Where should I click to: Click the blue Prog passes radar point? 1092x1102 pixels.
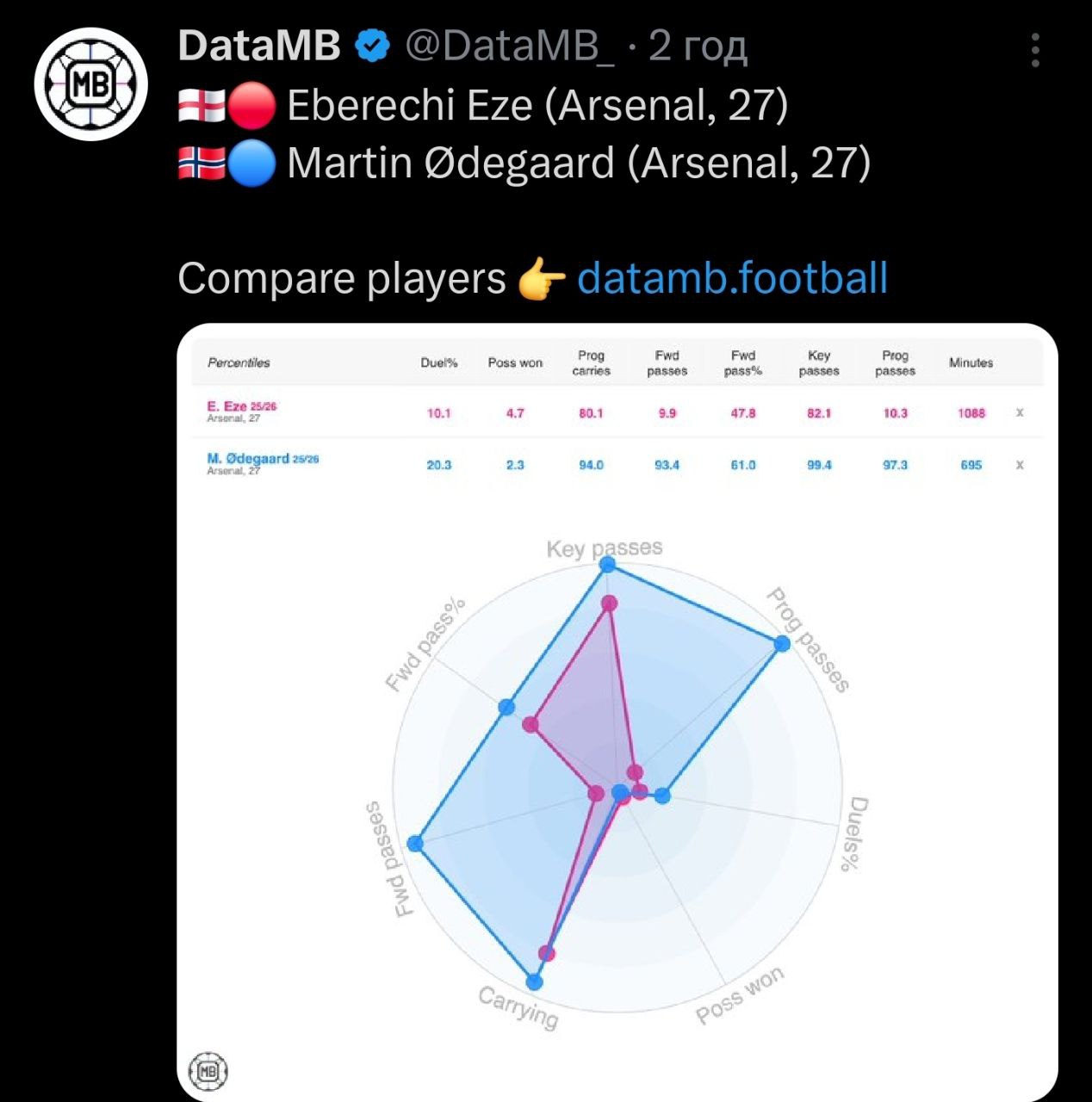[782, 643]
